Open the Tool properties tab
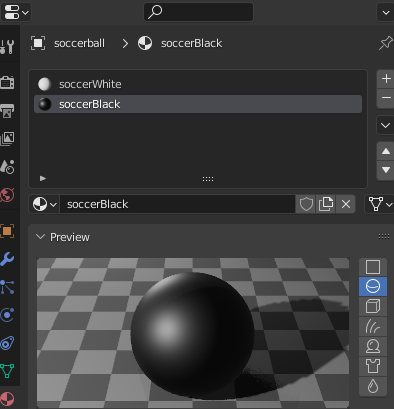The image size is (394, 409). pyautogui.click(x=7, y=47)
